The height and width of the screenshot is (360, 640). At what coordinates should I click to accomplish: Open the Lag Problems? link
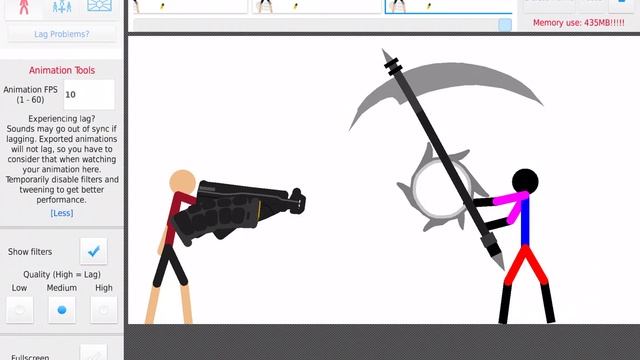click(62, 34)
